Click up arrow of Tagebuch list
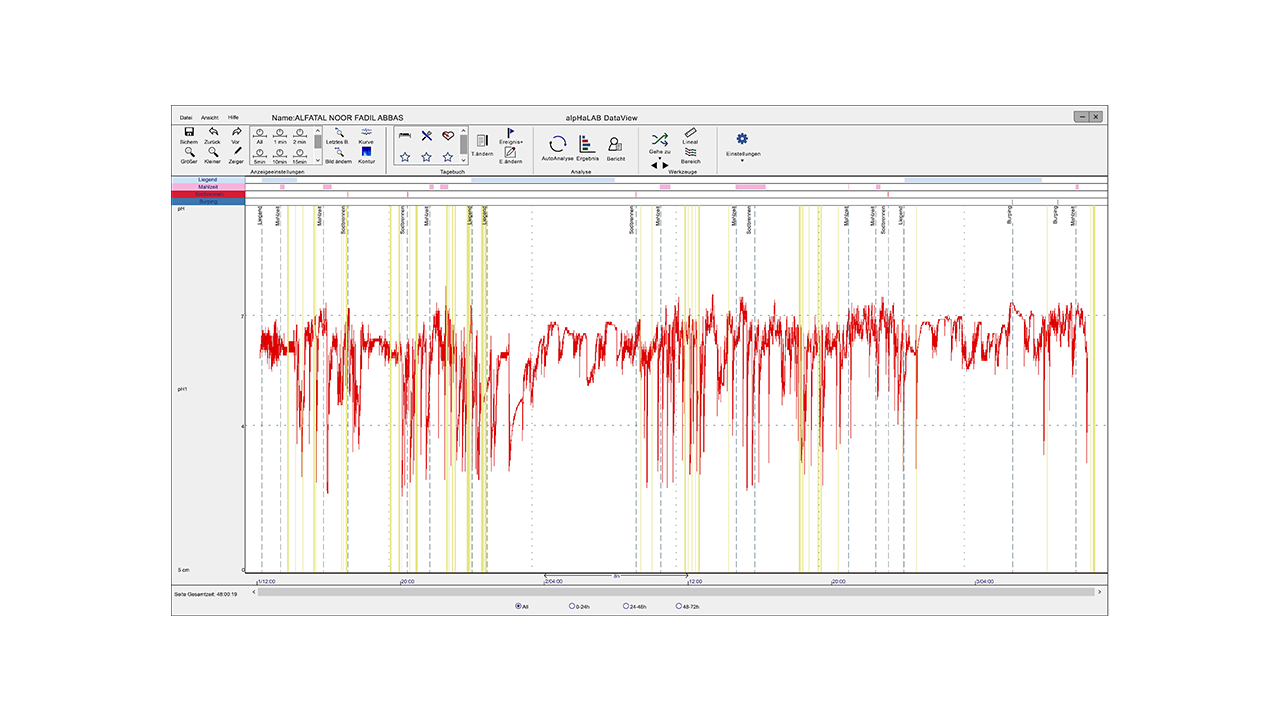 [x=464, y=130]
